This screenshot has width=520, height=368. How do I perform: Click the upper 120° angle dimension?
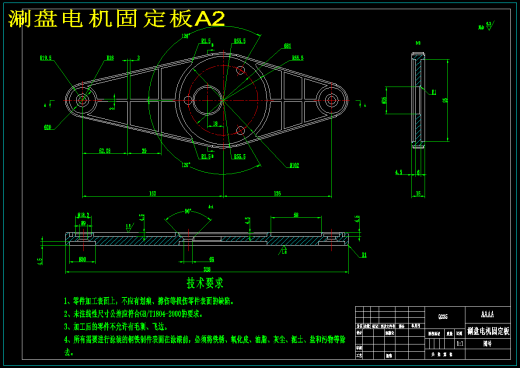click(185, 36)
